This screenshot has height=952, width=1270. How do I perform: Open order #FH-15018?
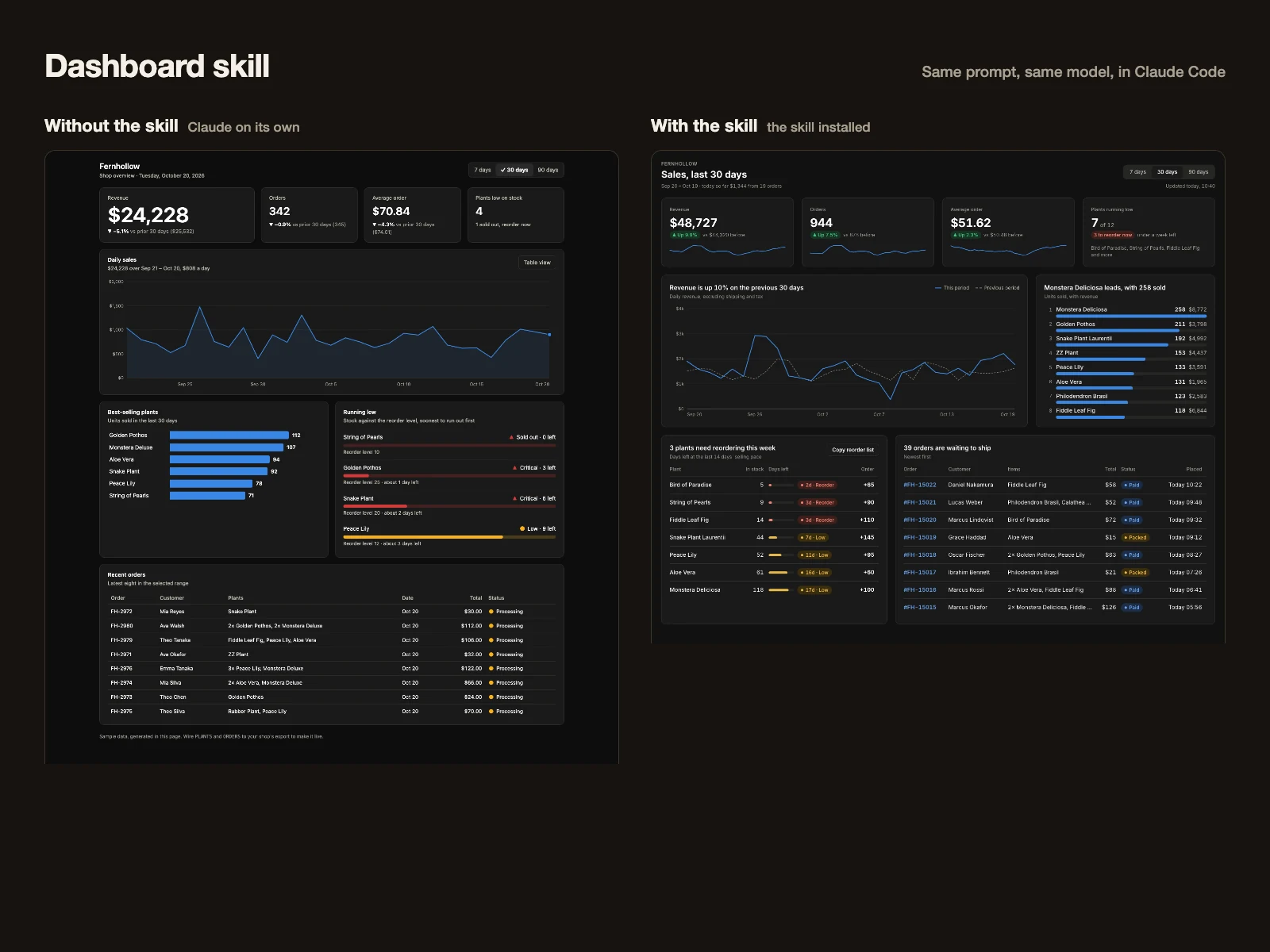click(920, 555)
